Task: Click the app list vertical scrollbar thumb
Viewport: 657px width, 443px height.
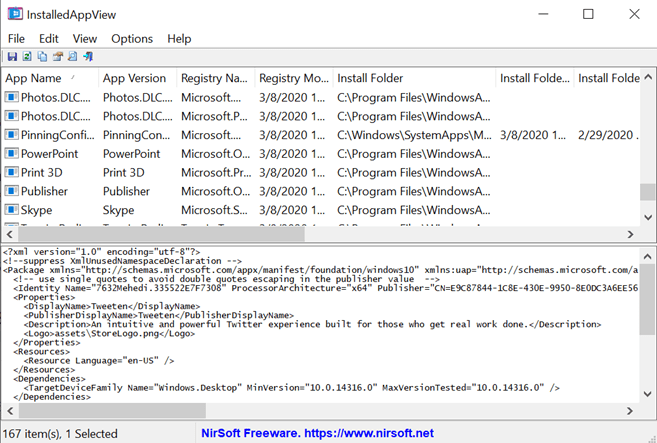Action: (x=648, y=192)
